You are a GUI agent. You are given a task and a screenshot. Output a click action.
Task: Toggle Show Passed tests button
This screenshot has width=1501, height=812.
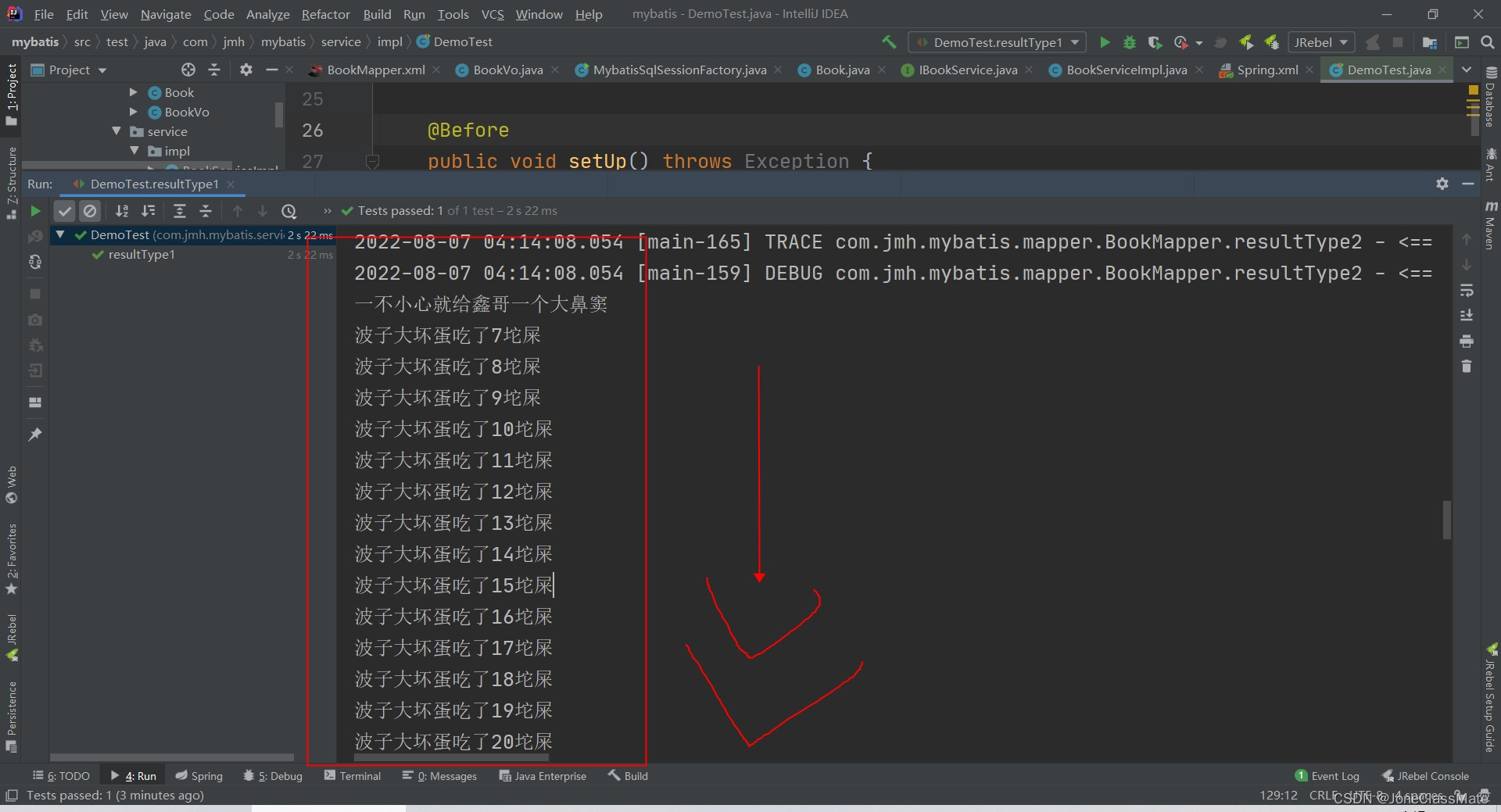click(65, 211)
